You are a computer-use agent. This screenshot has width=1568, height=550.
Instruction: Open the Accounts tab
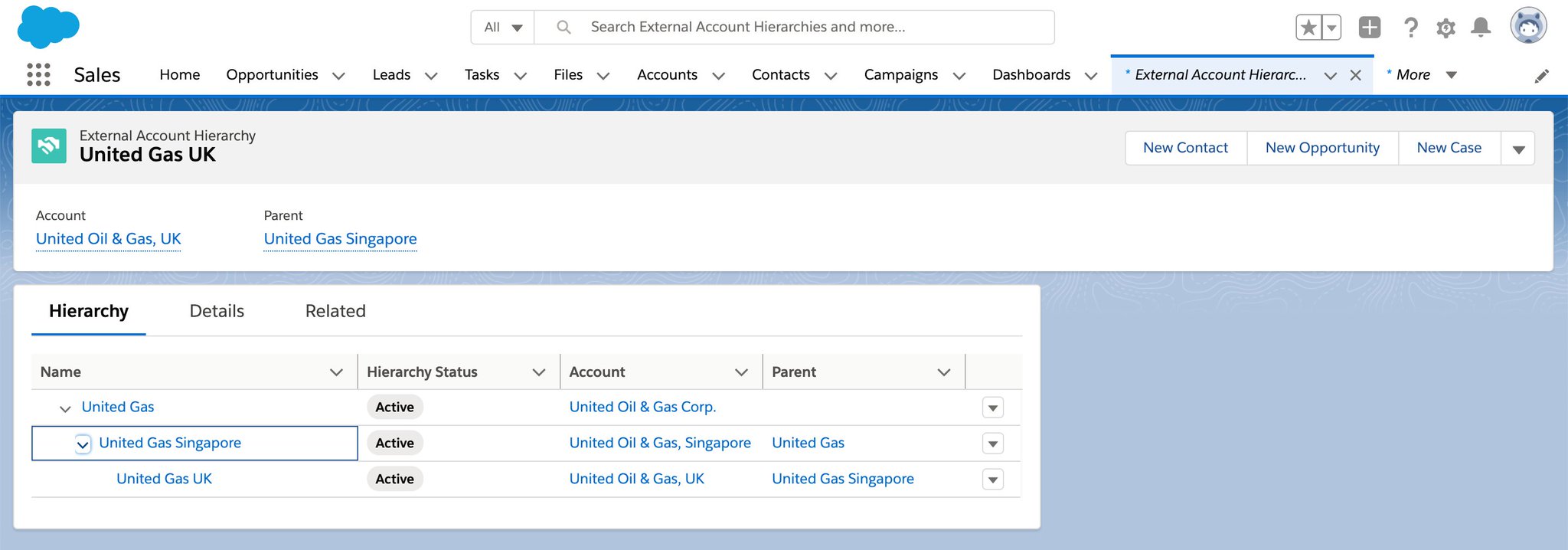point(667,74)
